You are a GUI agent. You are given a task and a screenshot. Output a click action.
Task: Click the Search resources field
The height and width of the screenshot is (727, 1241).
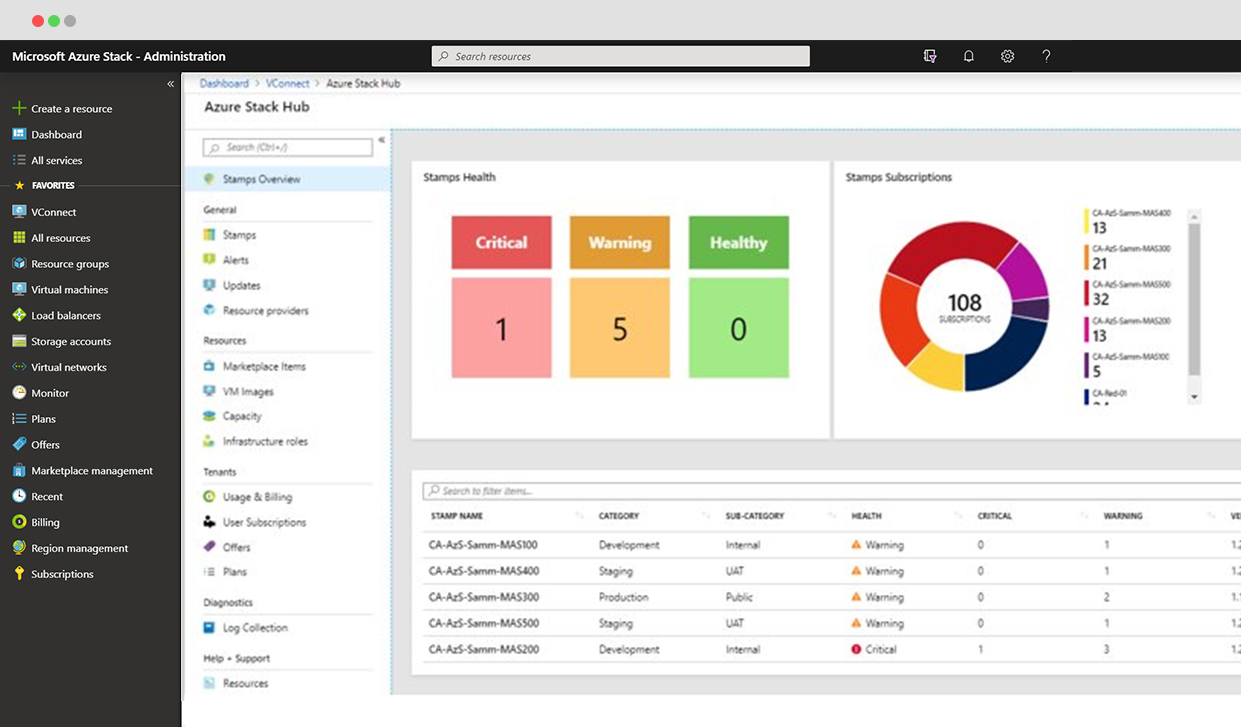[x=621, y=56]
